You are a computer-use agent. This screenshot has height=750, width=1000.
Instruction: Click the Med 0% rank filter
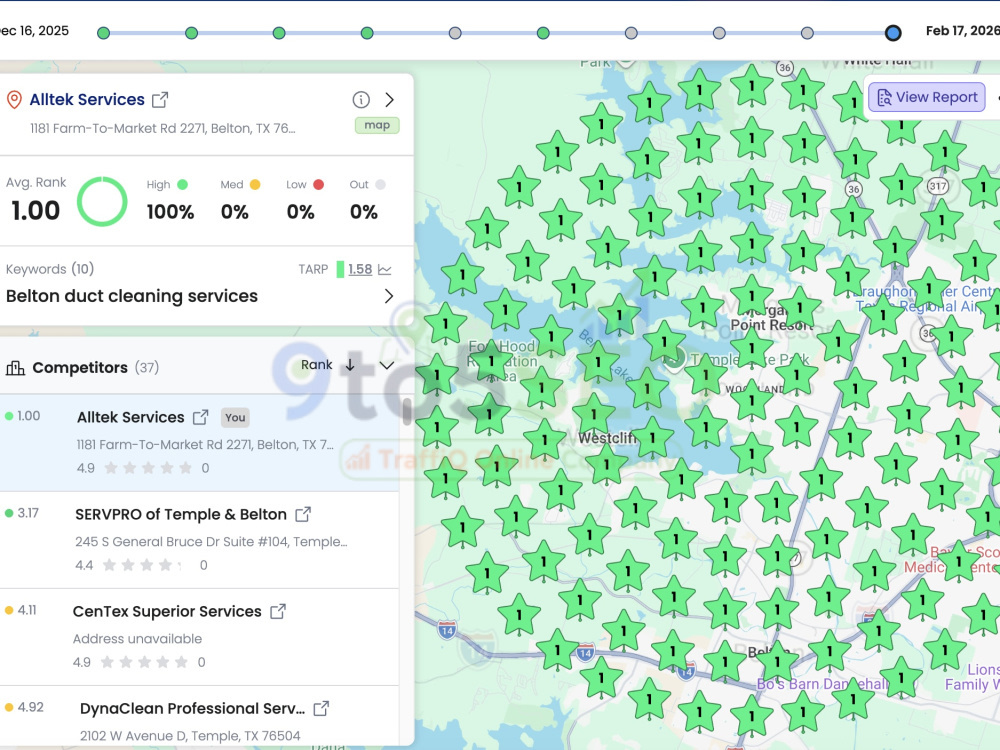tap(239, 200)
